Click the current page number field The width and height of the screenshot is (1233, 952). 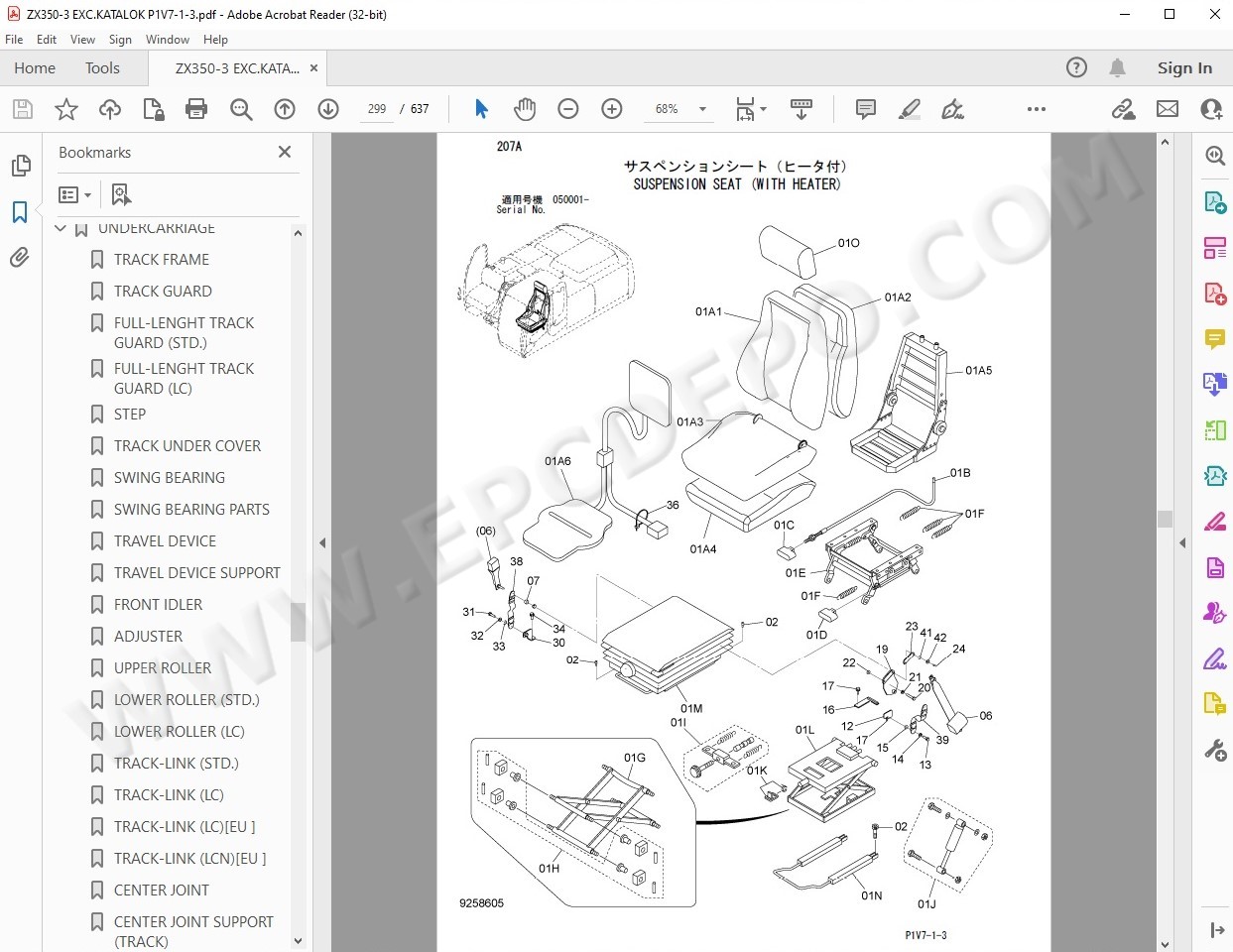coord(377,109)
